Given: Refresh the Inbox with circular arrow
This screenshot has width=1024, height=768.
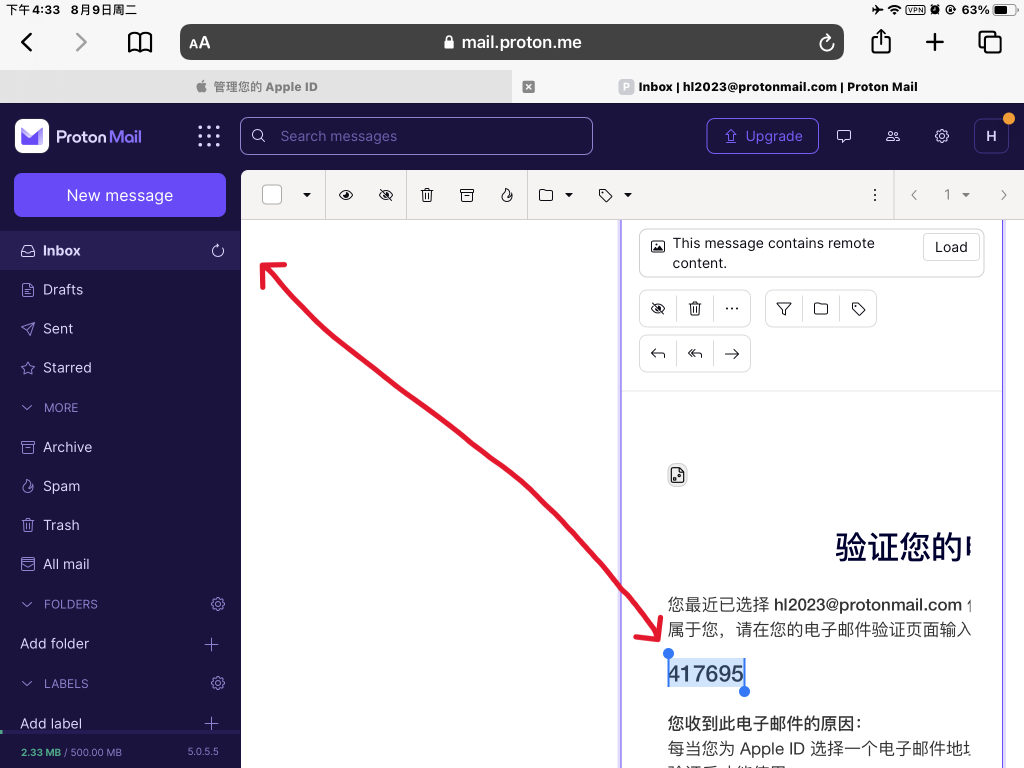Looking at the screenshot, I should click(217, 251).
